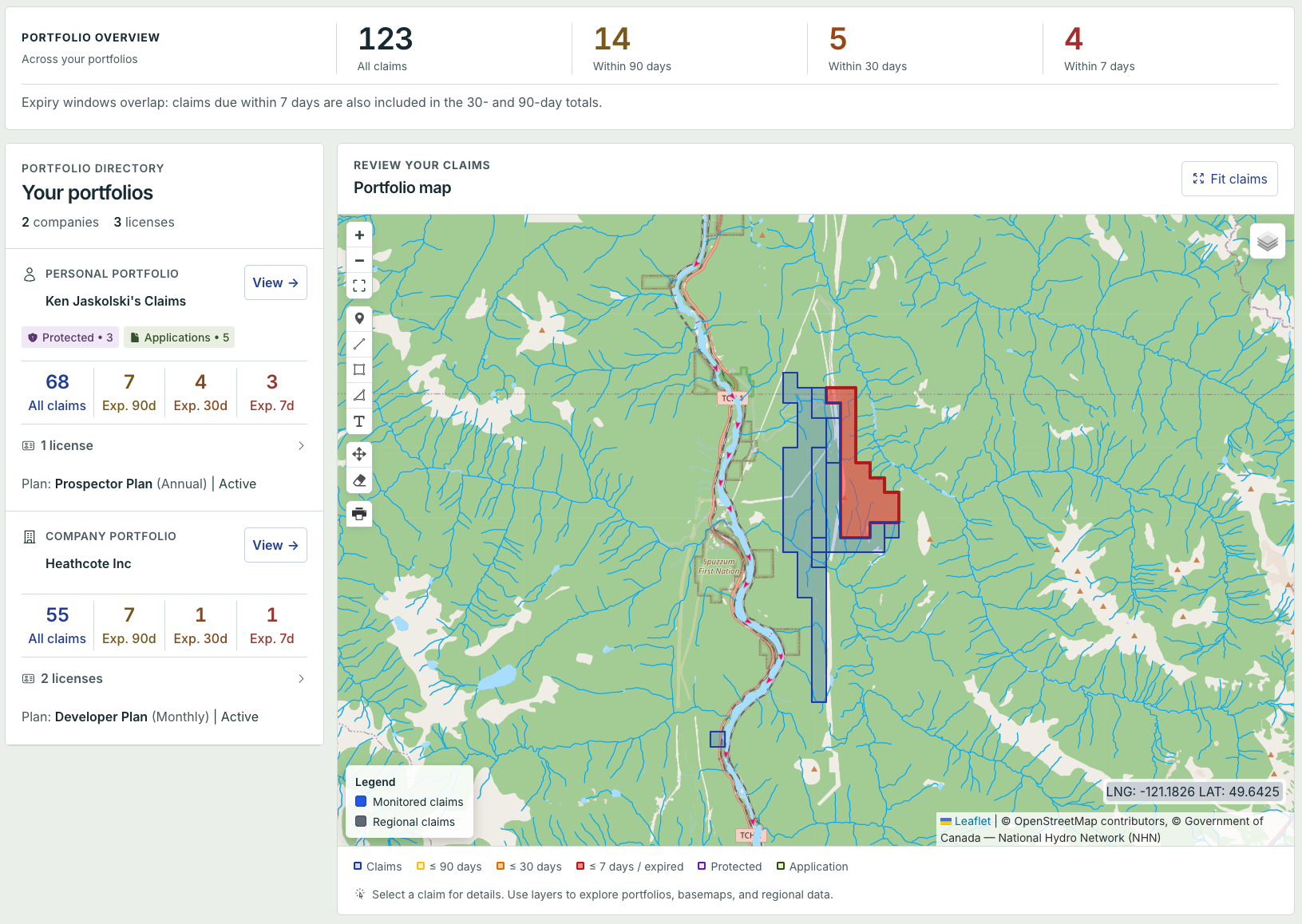The height and width of the screenshot is (924, 1302).
Task: Click the 'Application' legend key below map
Action: pos(813,867)
